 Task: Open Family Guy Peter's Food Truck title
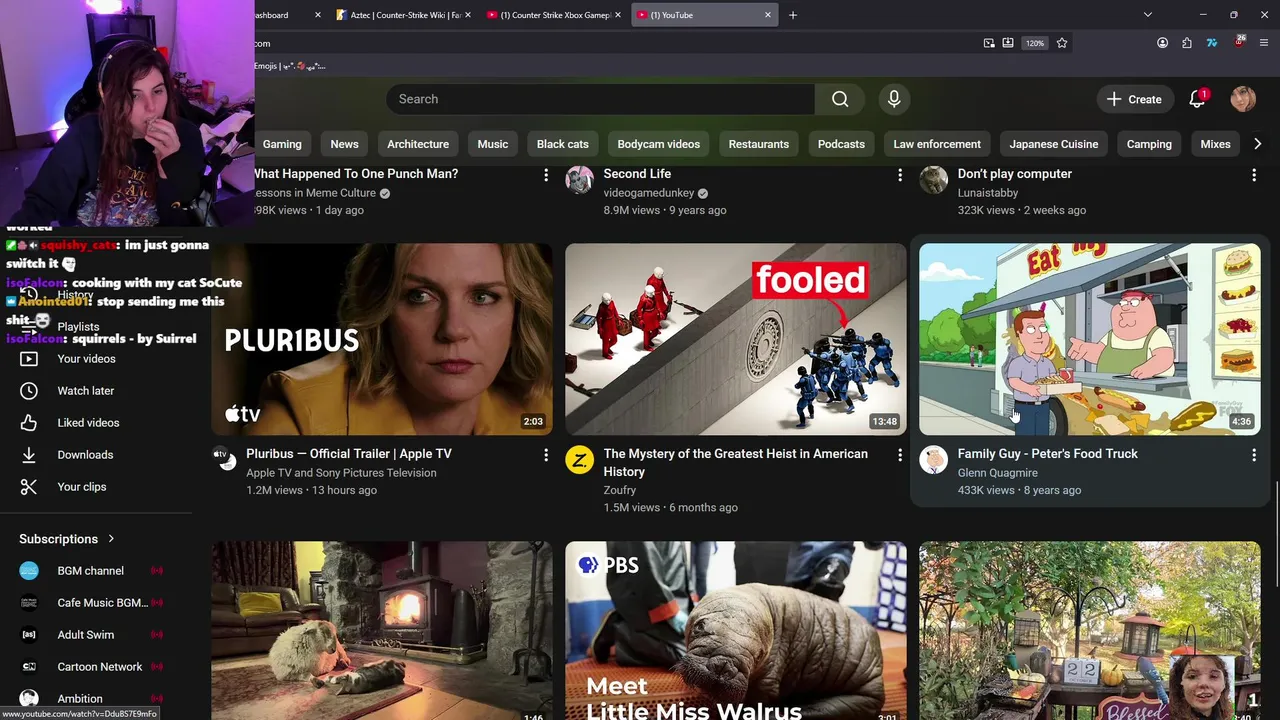[1048, 454]
